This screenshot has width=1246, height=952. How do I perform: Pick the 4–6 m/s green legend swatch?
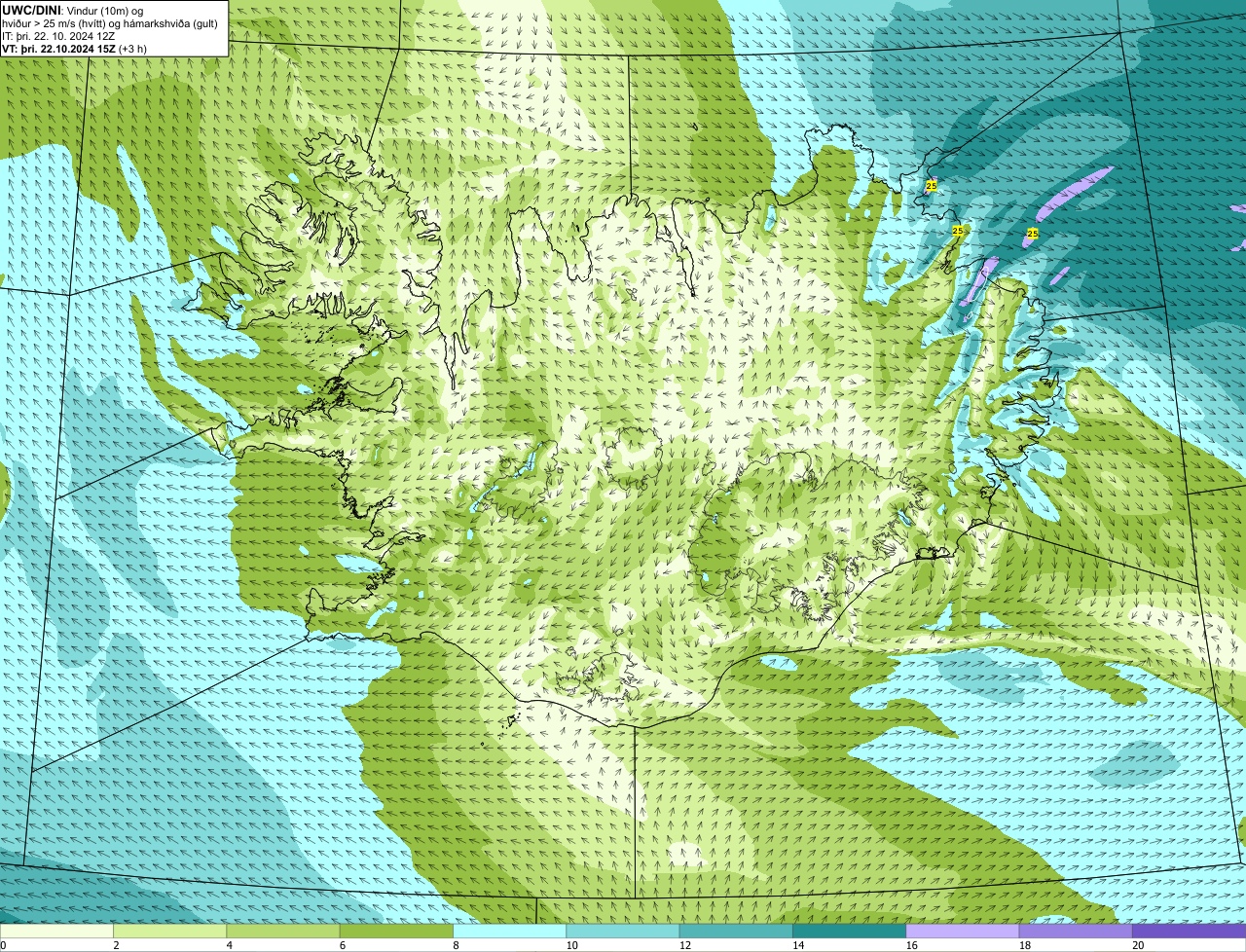click(283, 931)
